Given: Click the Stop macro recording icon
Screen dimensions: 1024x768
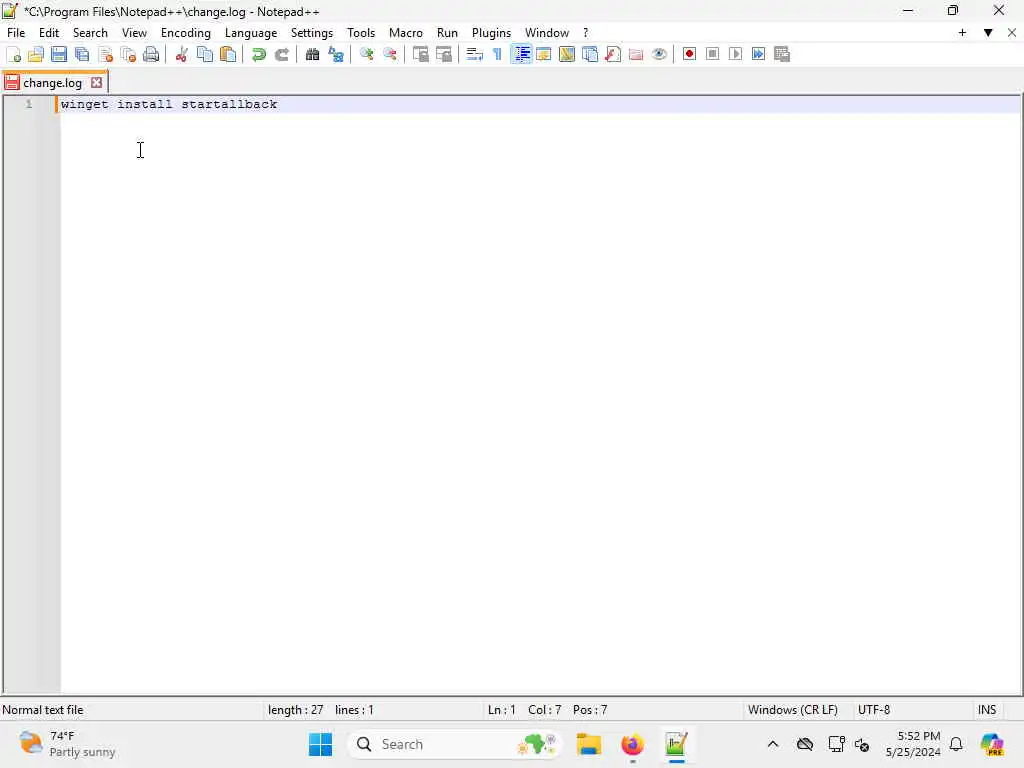Looking at the screenshot, I should coord(712,54).
